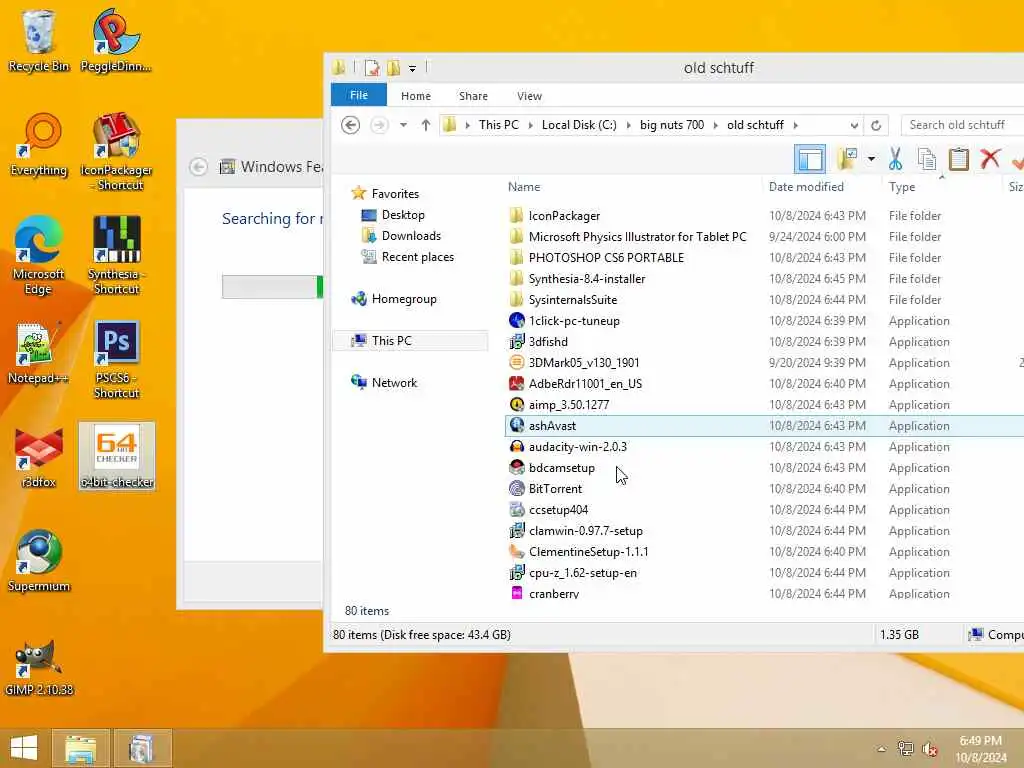Select the 64bit-checker desktop icon
This screenshot has height=768, width=1024.
pyautogui.click(x=117, y=456)
